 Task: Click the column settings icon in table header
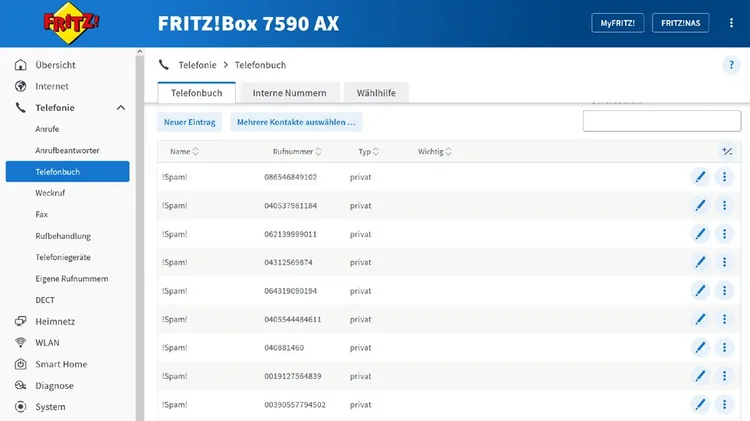[x=727, y=152]
